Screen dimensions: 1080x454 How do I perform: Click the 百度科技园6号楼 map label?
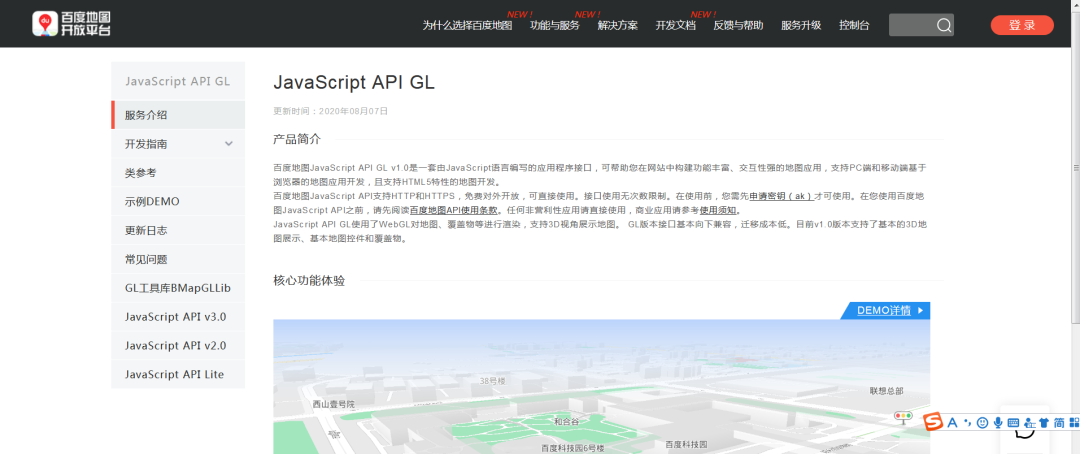[572, 447]
